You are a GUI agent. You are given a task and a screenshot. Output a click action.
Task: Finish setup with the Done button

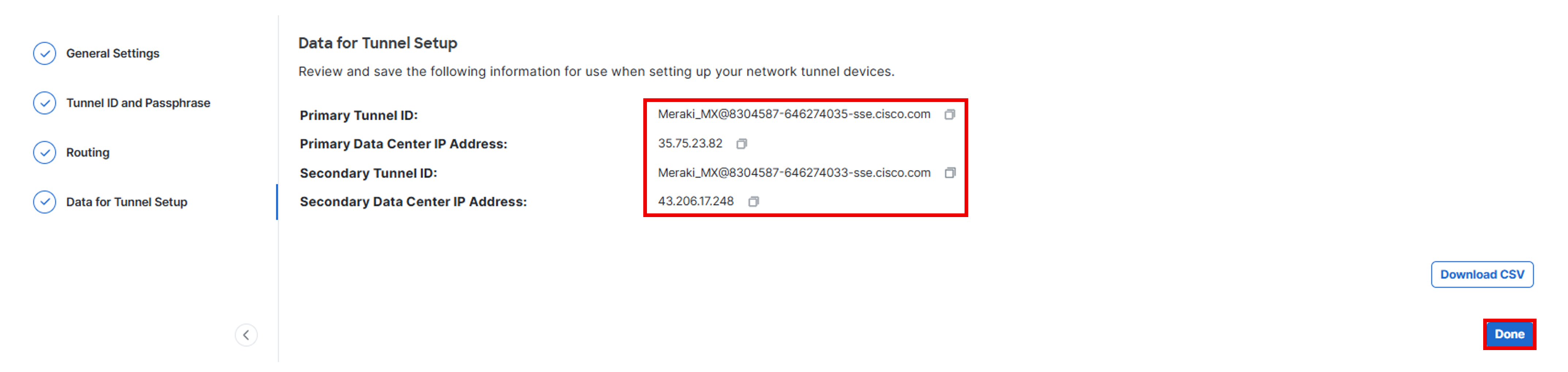(x=1509, y=334)
